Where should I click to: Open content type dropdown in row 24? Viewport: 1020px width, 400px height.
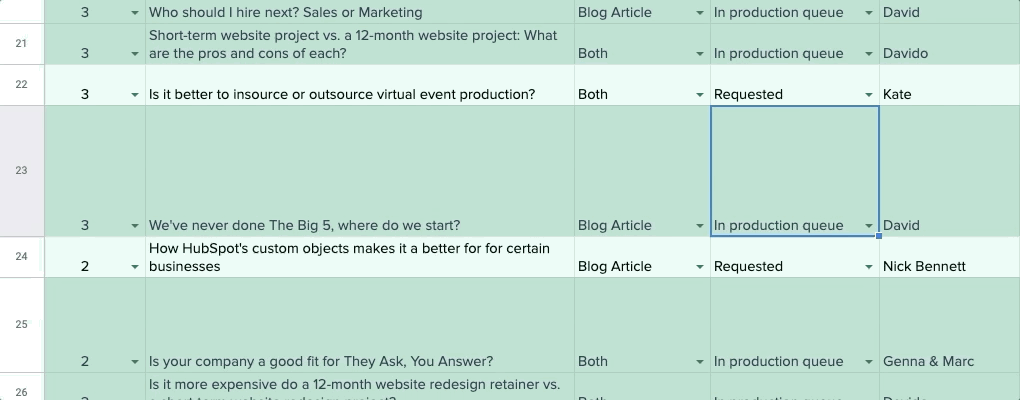coord(699,267)
